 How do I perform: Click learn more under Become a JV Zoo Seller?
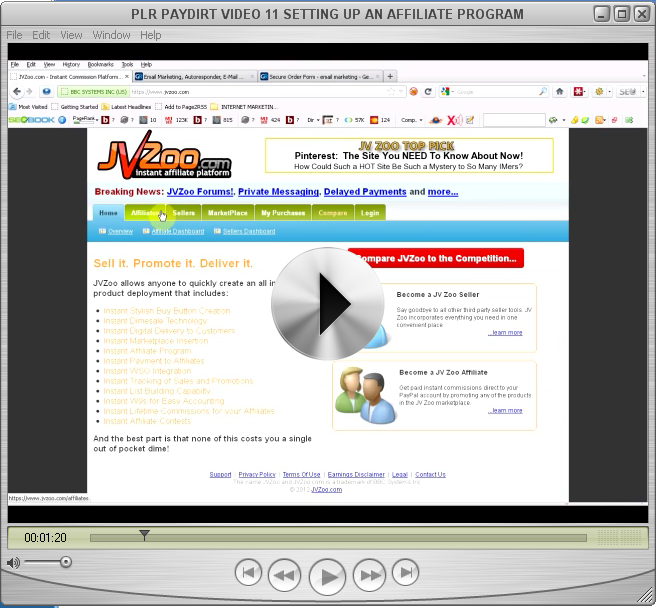pyautogui.click(x=505, y=333)
